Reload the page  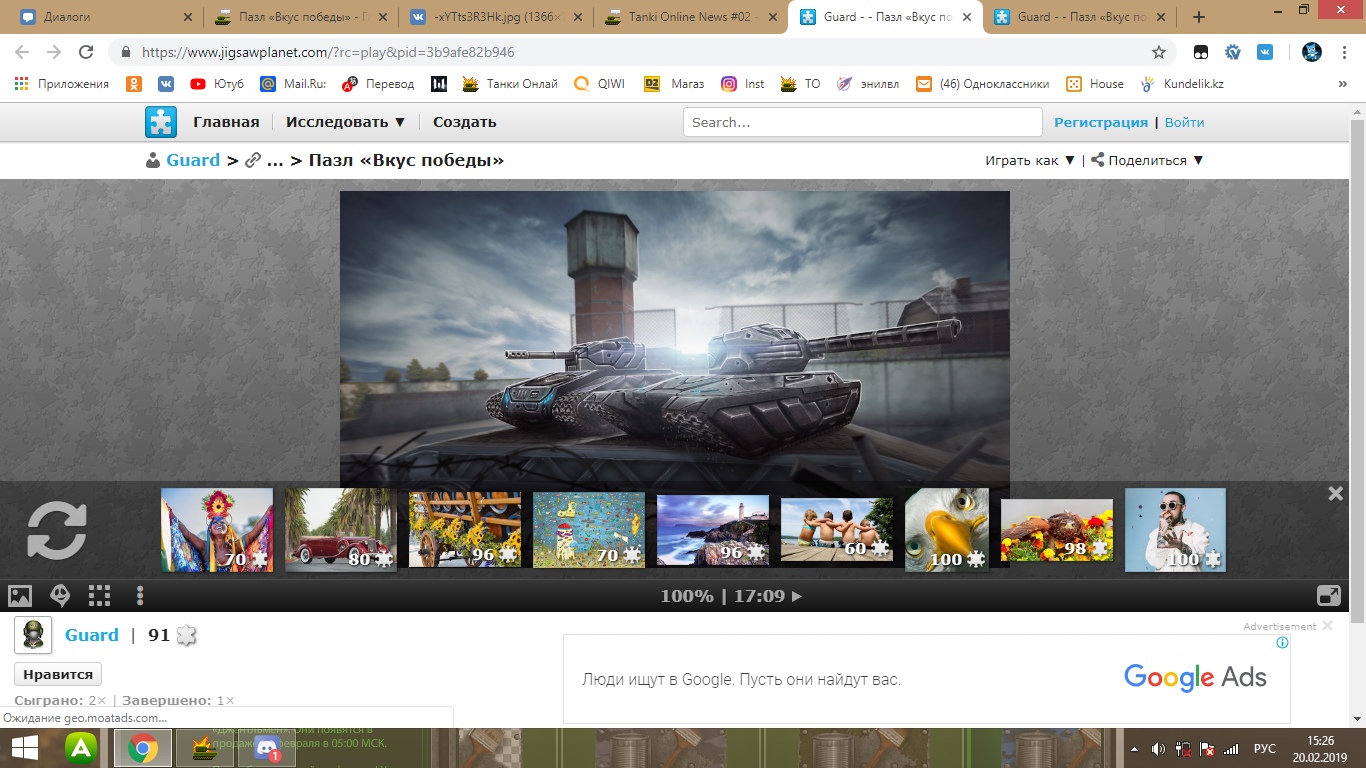[86, 52]
